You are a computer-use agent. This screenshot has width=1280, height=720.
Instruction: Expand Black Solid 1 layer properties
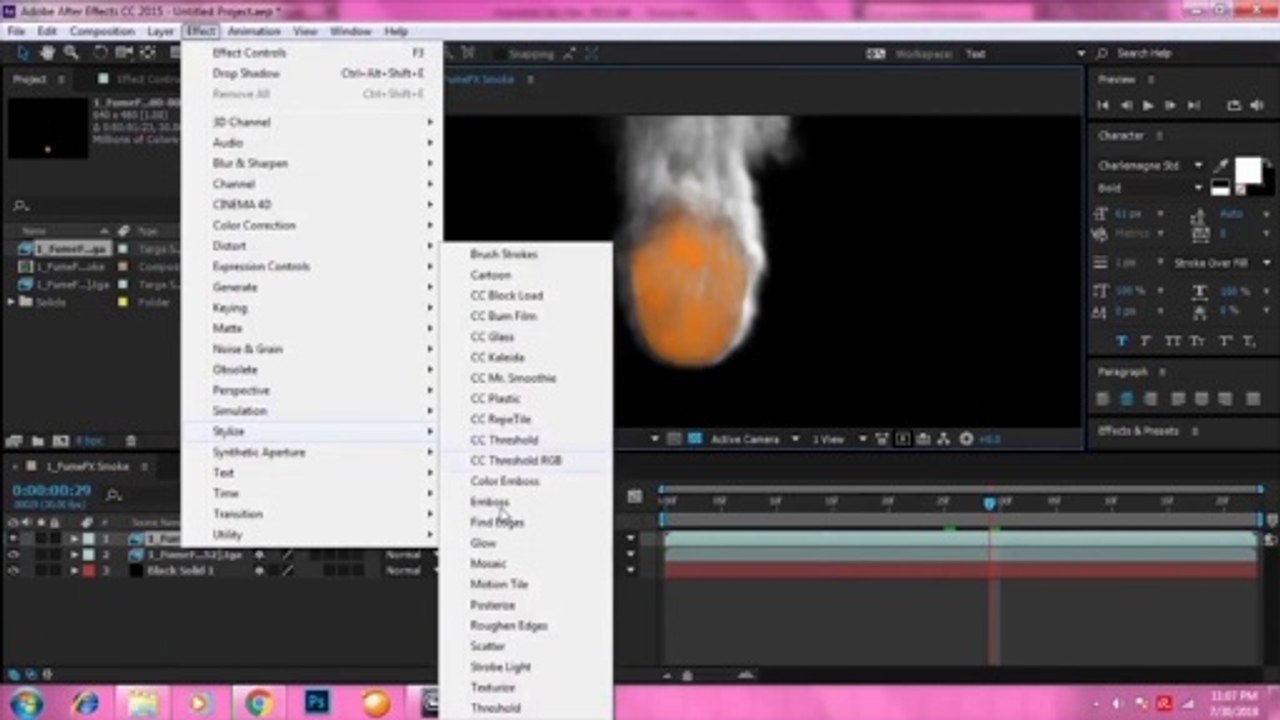tap(73, 570)
